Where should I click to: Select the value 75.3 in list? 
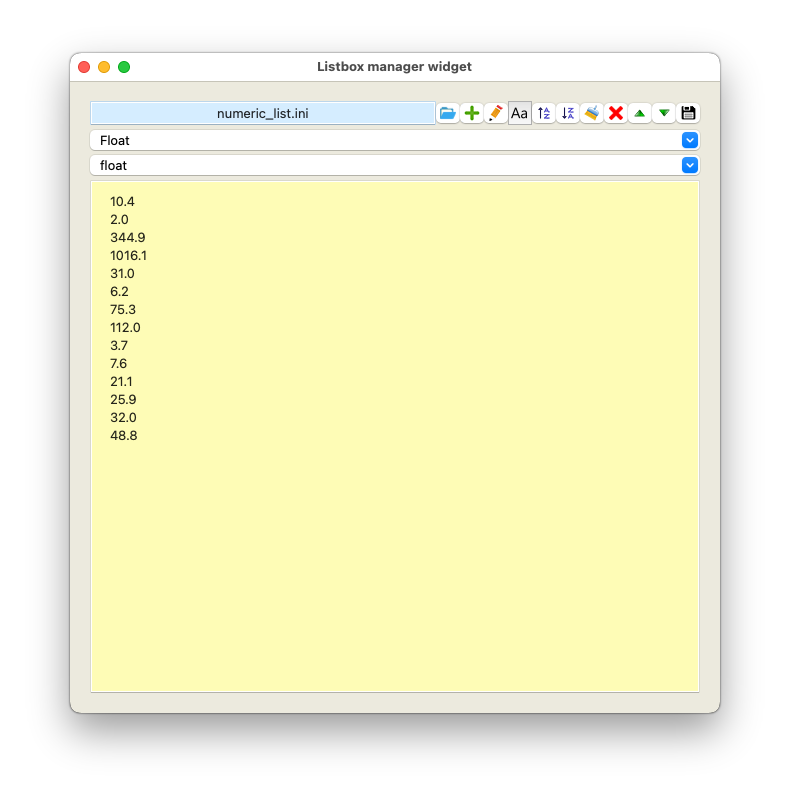pyautogui.click(x=123, y=309)
